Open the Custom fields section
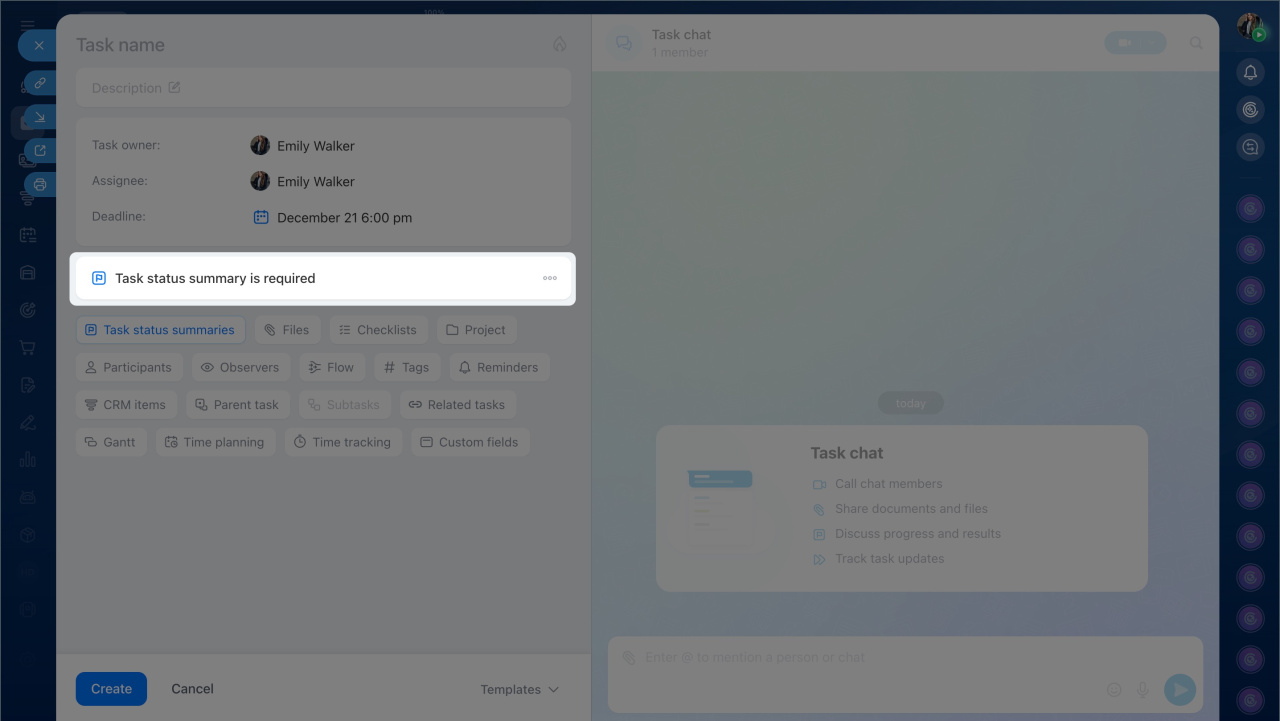 click(x=469, y=442)
